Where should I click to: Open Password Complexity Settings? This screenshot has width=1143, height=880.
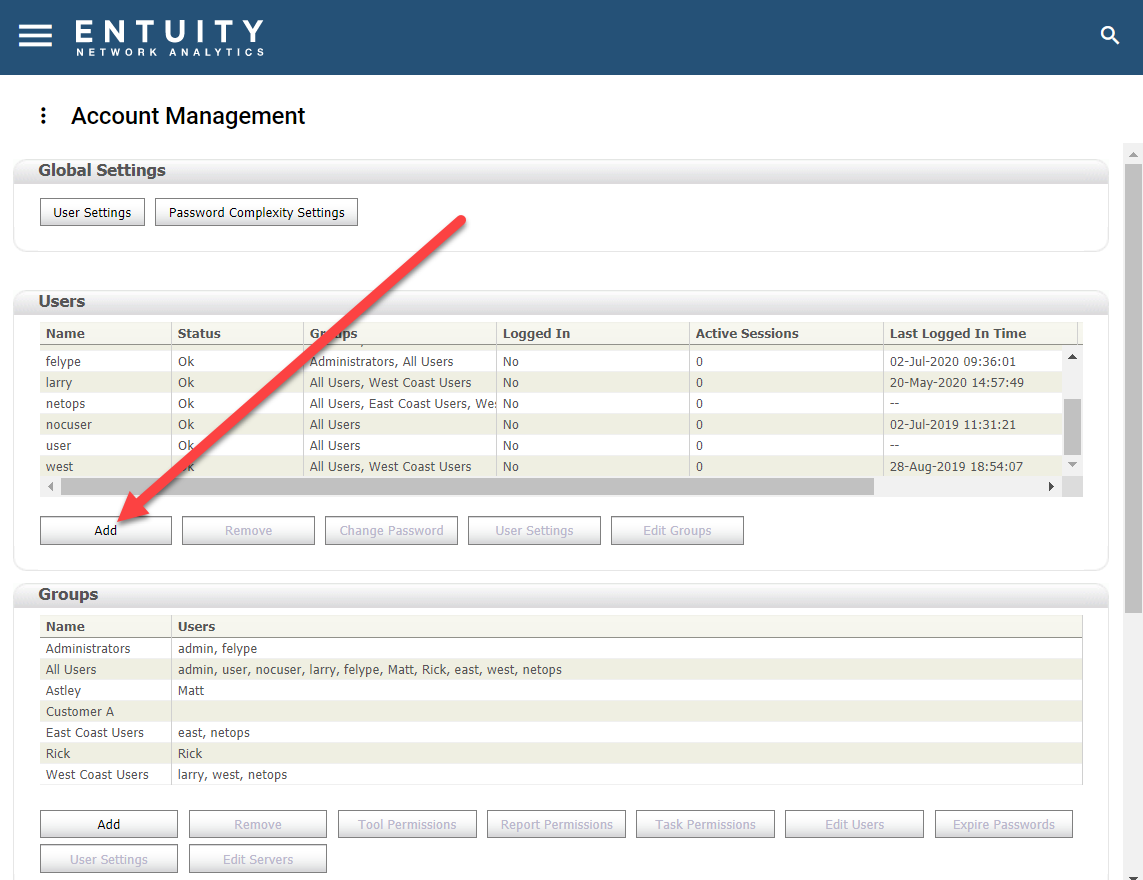[257, 212]
